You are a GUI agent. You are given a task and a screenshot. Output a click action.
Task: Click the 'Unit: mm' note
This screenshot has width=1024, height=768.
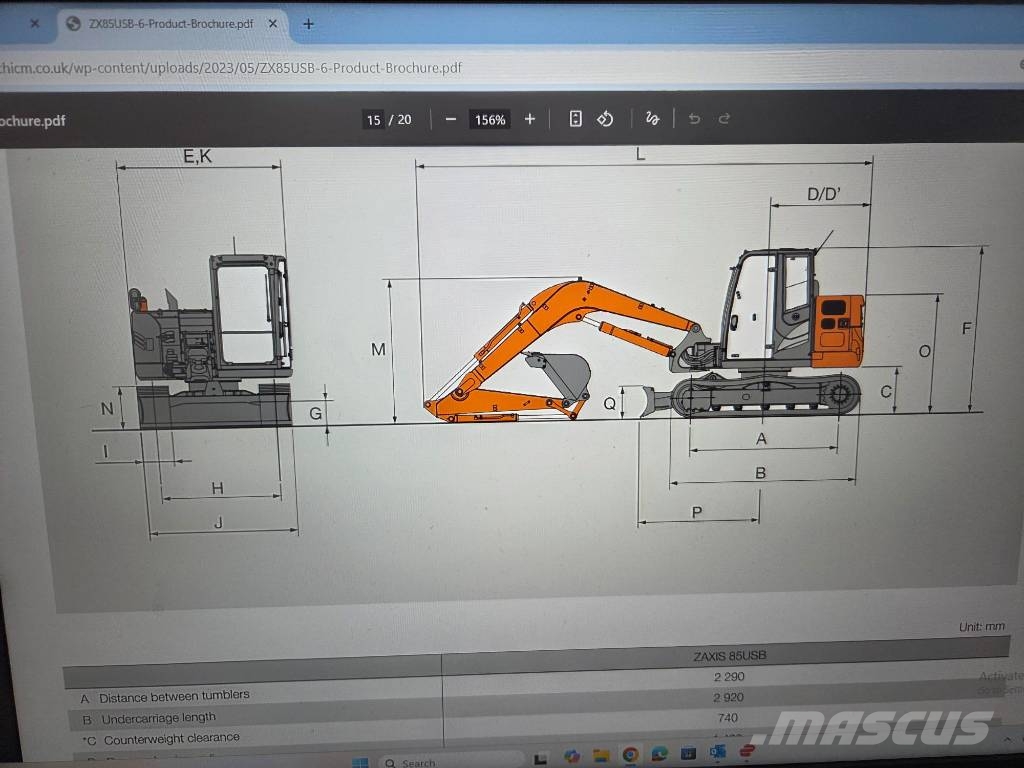coord(982,626)
